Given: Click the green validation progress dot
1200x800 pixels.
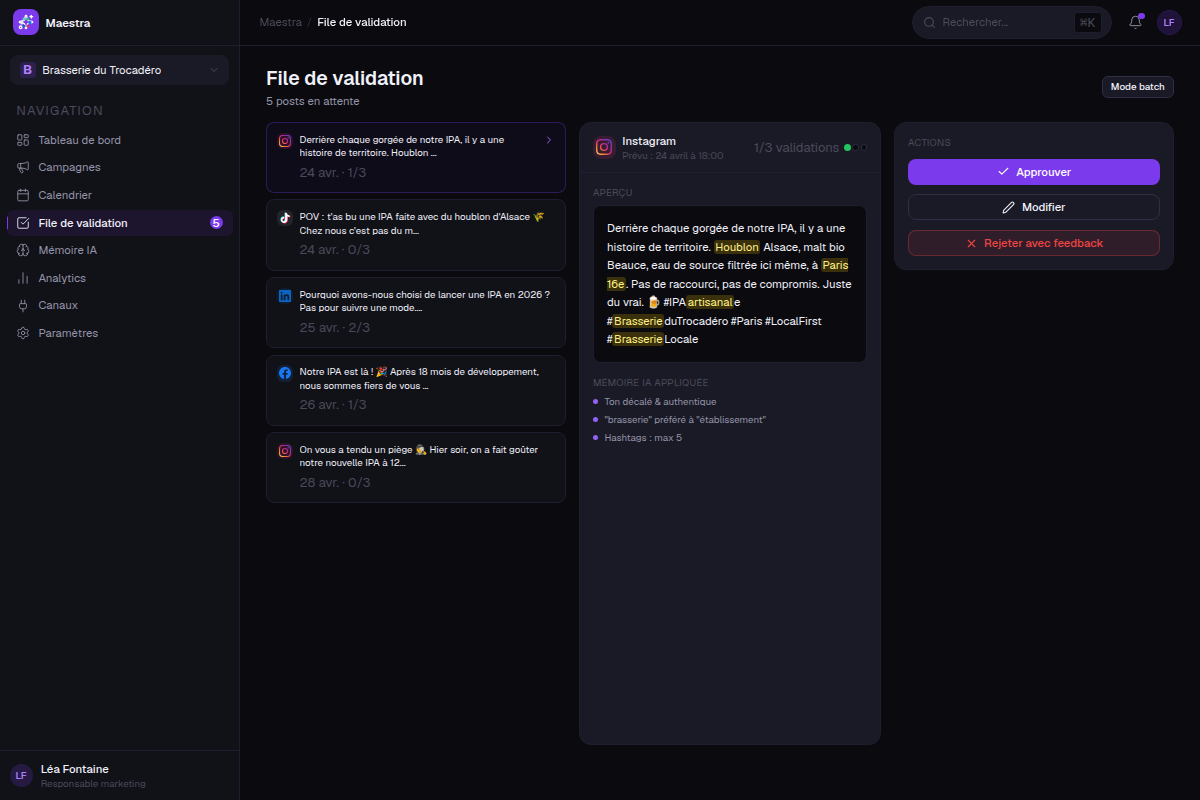Looking at the screenshot, I should coord(847,147).
